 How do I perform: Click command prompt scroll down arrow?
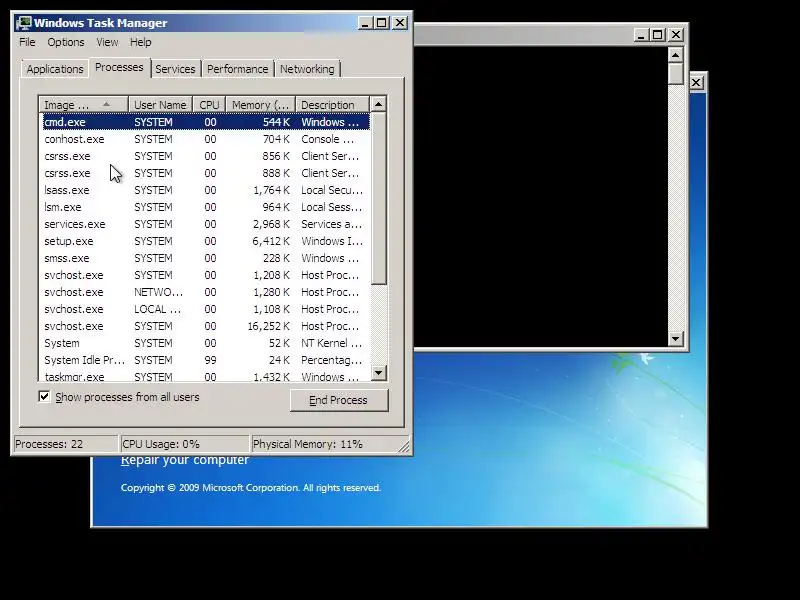pos(676,338)
